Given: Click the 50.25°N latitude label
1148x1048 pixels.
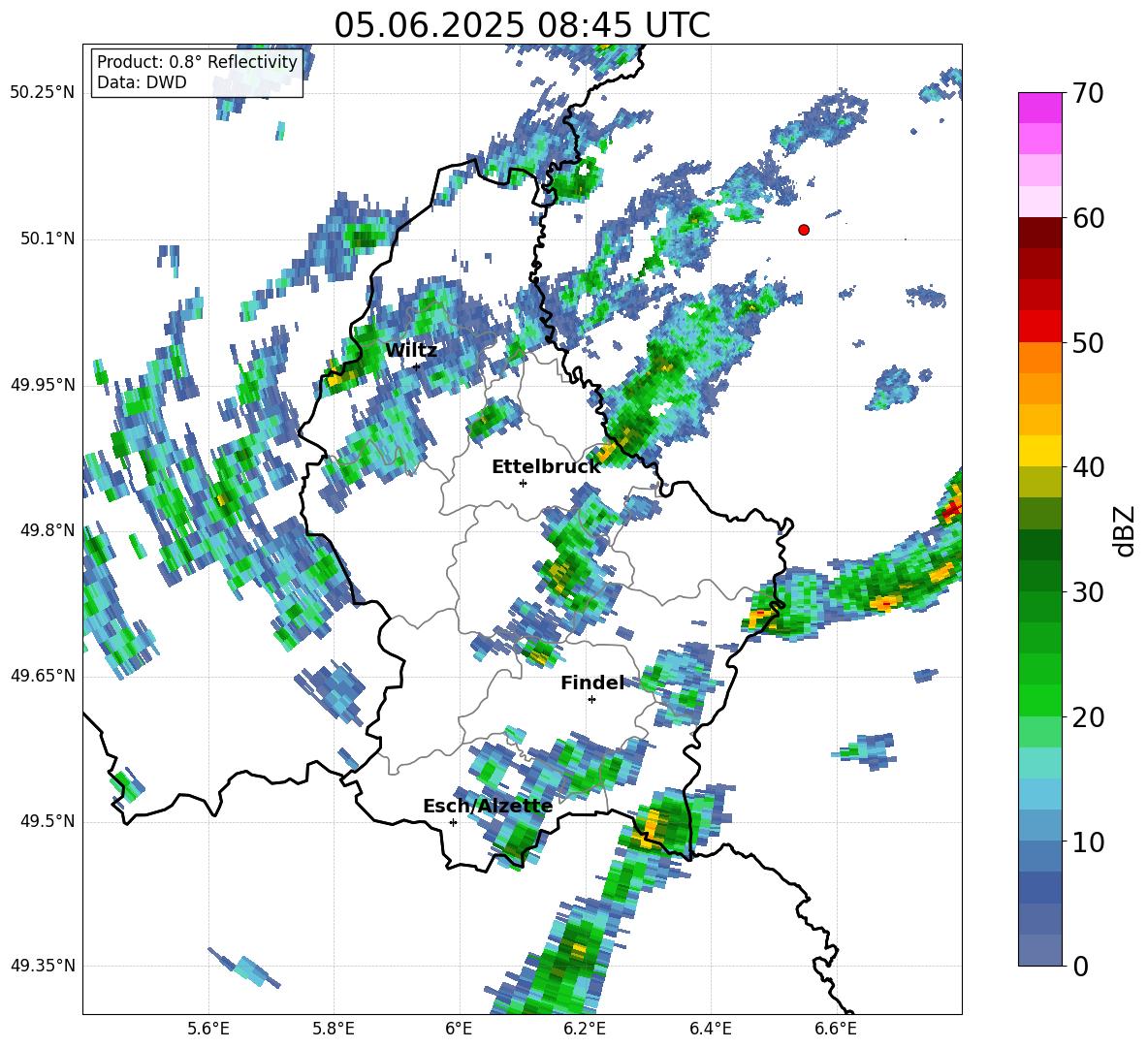Looking at the screenshot, I should point(43,93).
